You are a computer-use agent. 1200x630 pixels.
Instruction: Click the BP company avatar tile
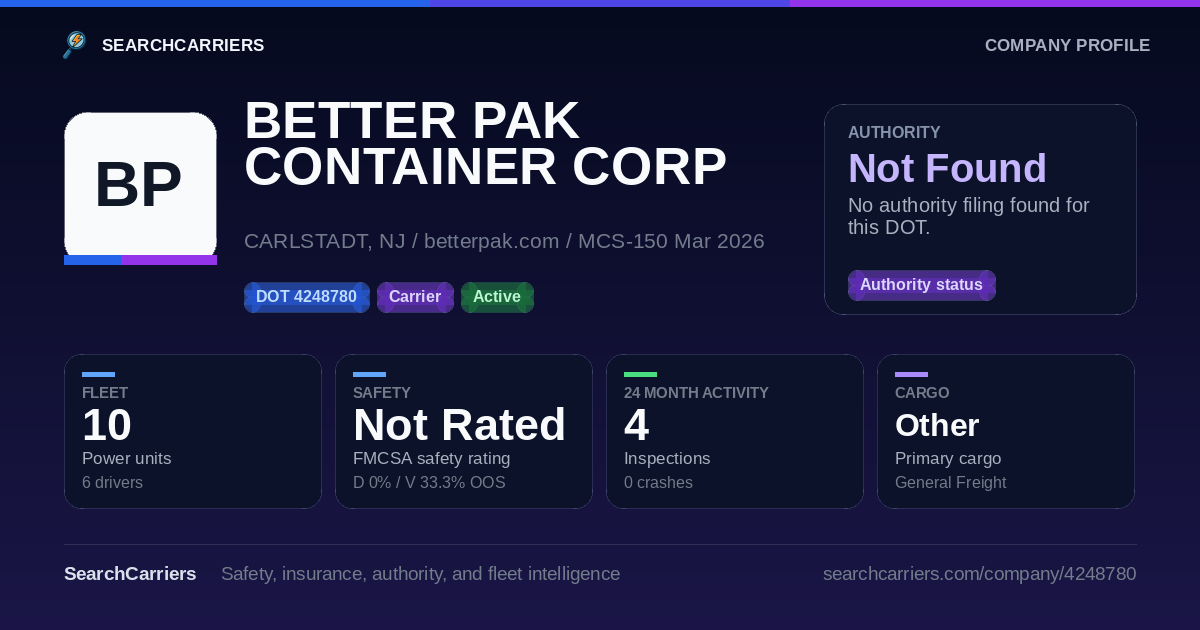click(x=140, y=187)
